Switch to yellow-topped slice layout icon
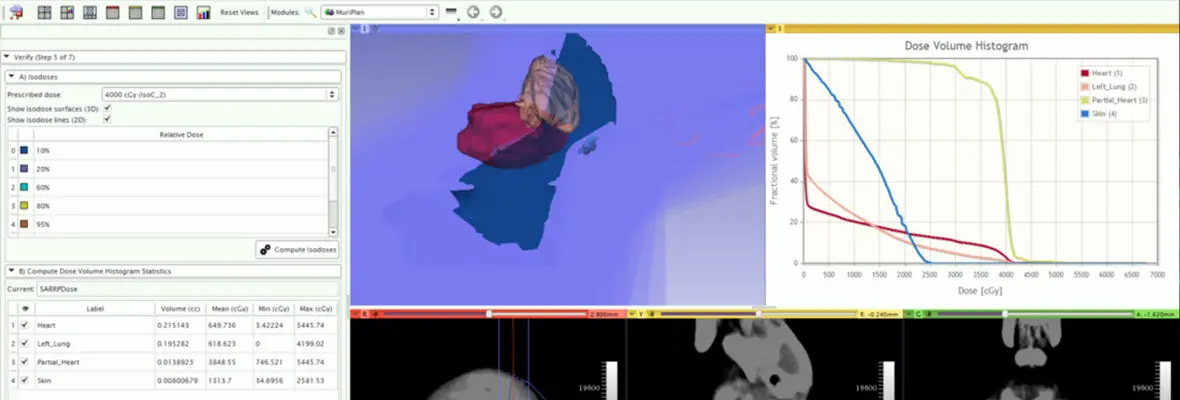Viewport: 1180px width, 400px height. [x=135, y=12]
